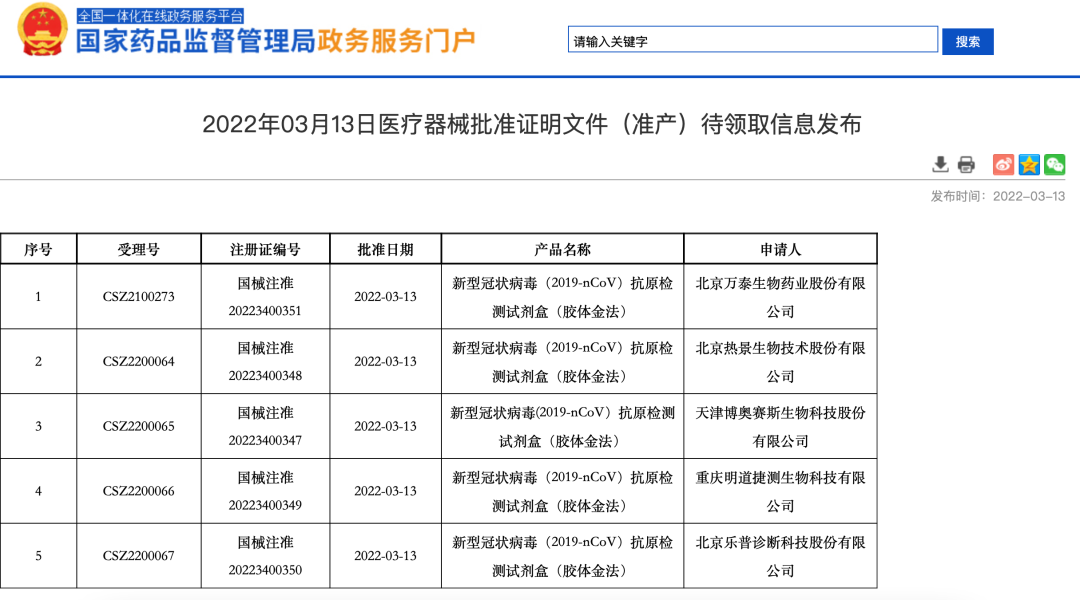Image resolution: width=1080 pixels, height=600 pixels.
Task: Select the 产品名称 column header
Action: click(562, 249)
